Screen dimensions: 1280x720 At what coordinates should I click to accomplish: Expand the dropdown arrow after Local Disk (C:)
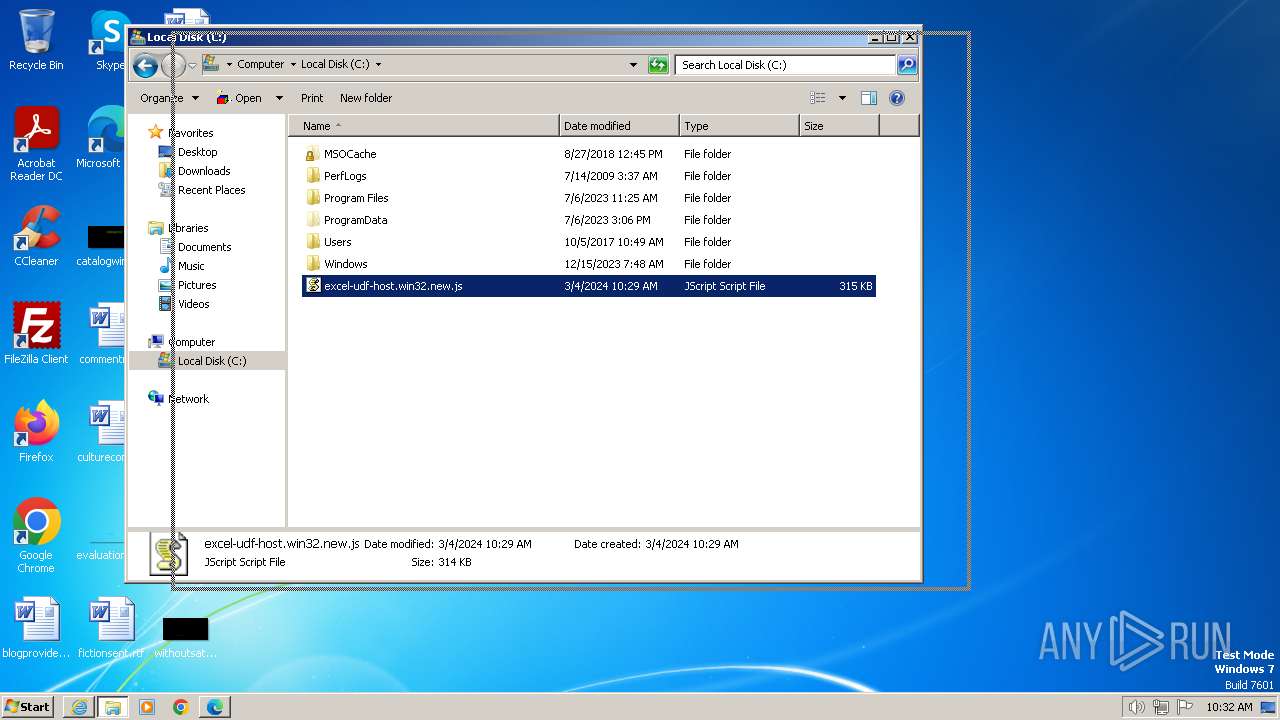tap(378, 64)
